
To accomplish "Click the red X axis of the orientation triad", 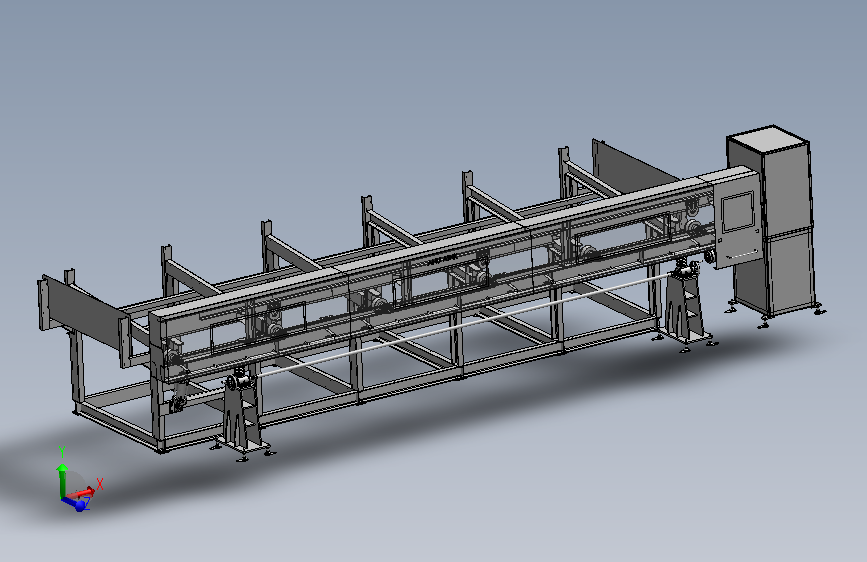I will pos(82,492).
